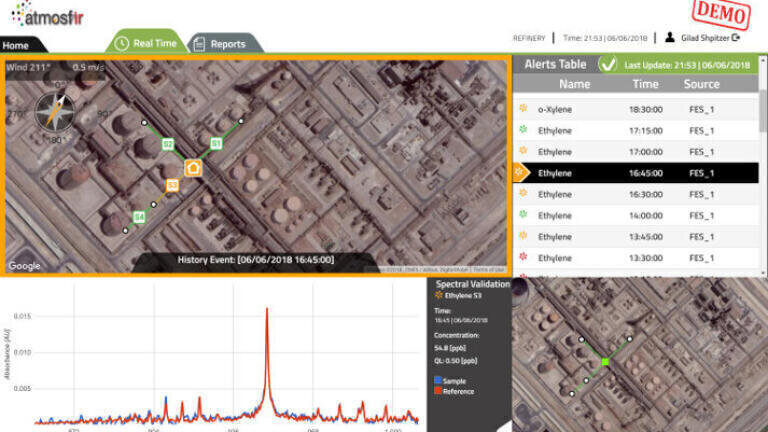
Task: Select the S2 sensor marker on map
Action: [168, 144]
